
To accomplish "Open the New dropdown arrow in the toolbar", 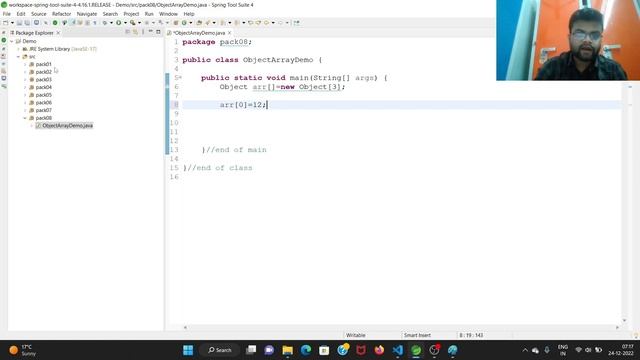I will (12, 23).
